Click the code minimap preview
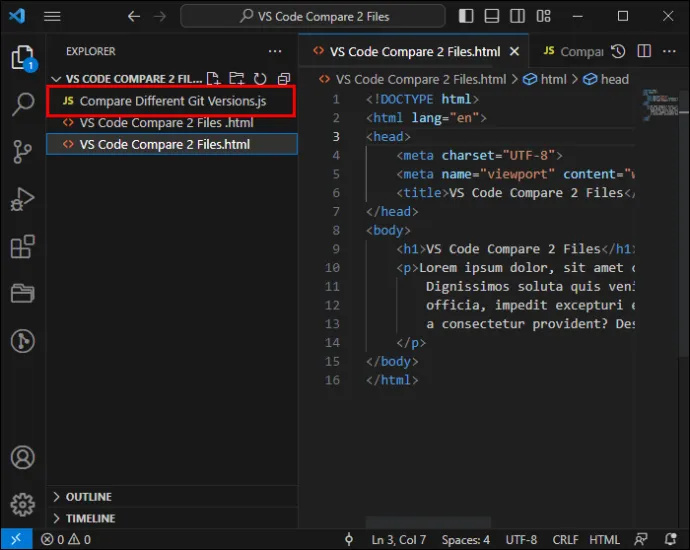This screenshot has height=550, width=690. [660, 104]
